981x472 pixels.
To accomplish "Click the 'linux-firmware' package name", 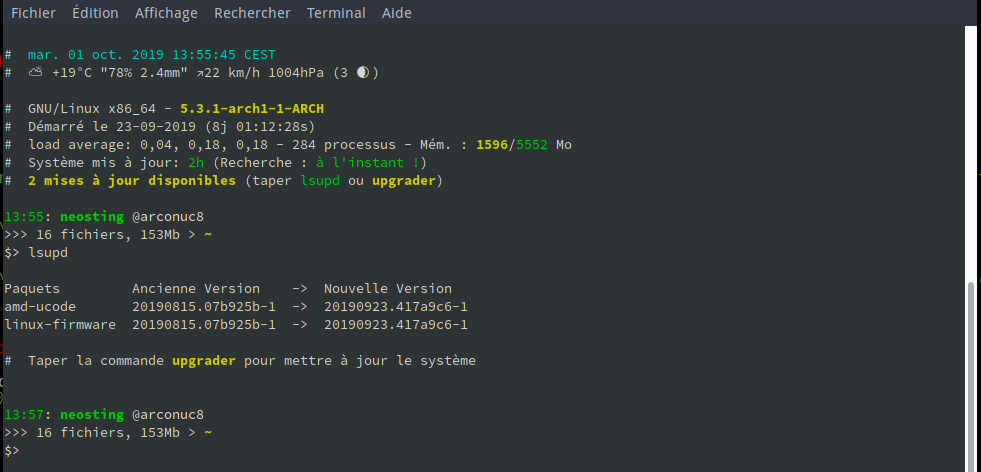I will 60,325.
